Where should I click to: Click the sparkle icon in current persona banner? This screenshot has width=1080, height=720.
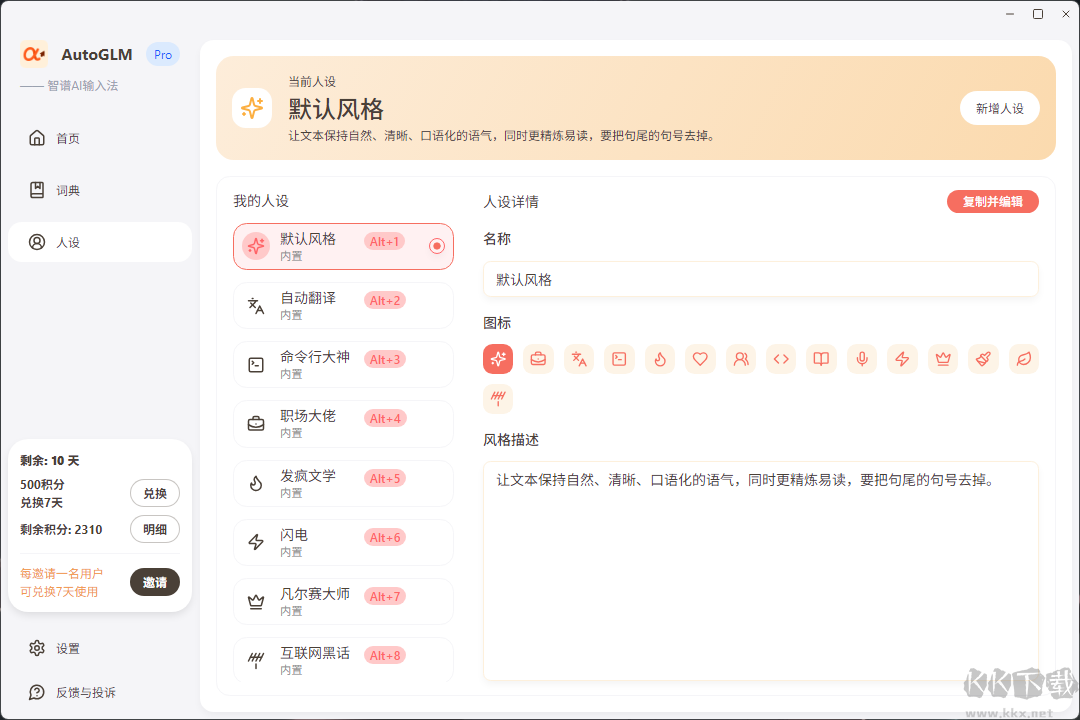click(252, 108)
